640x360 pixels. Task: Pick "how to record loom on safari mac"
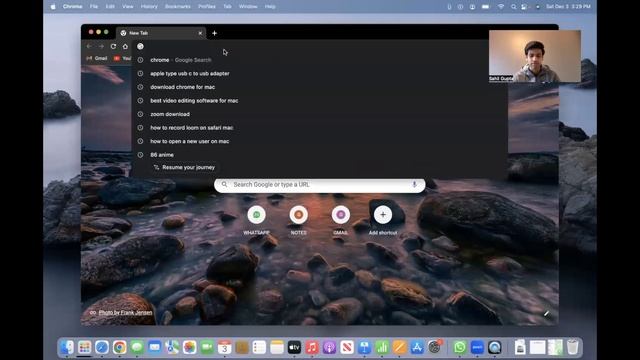(319, 128)
